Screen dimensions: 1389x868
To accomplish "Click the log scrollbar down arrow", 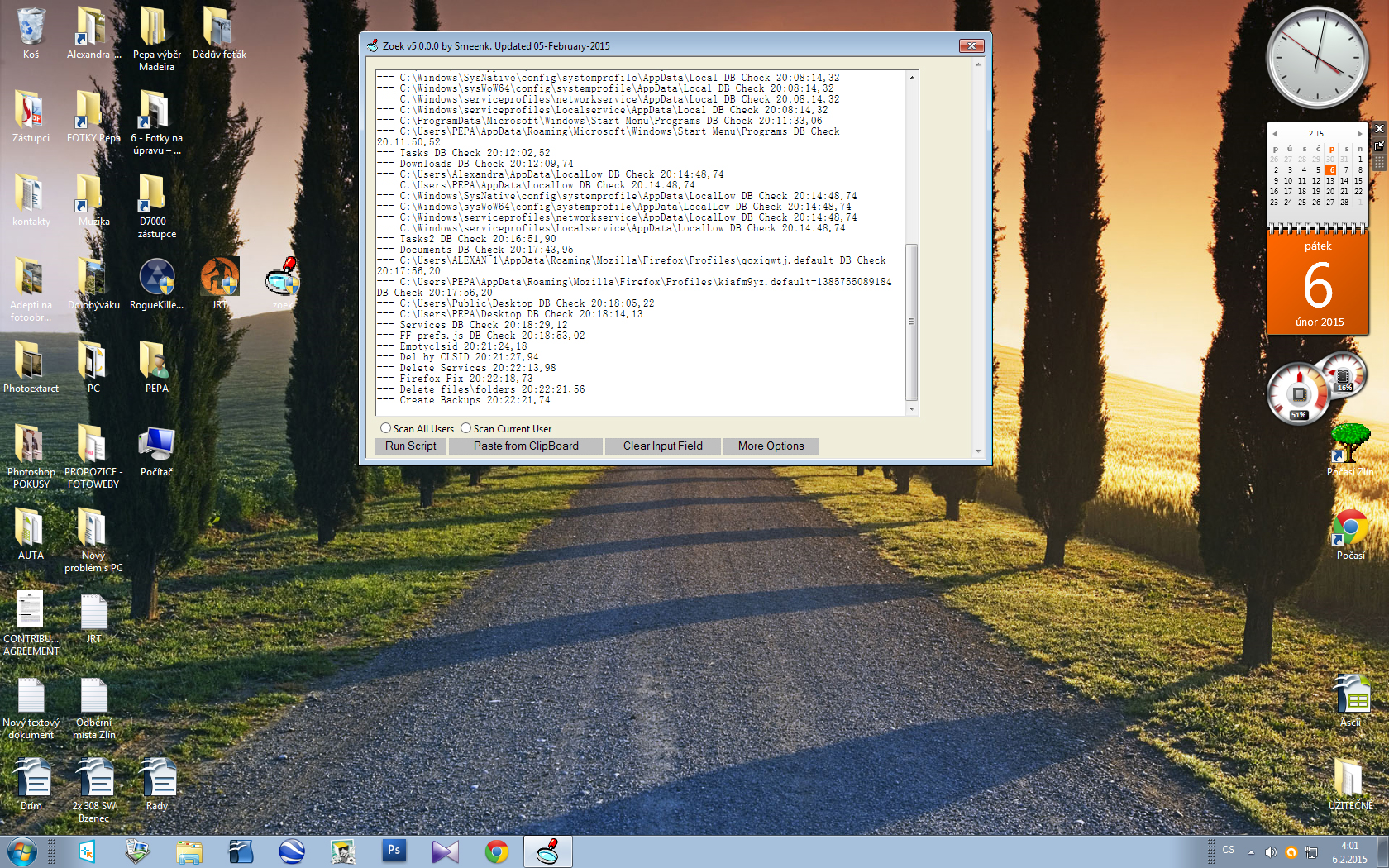I will (x=912, y=408).
